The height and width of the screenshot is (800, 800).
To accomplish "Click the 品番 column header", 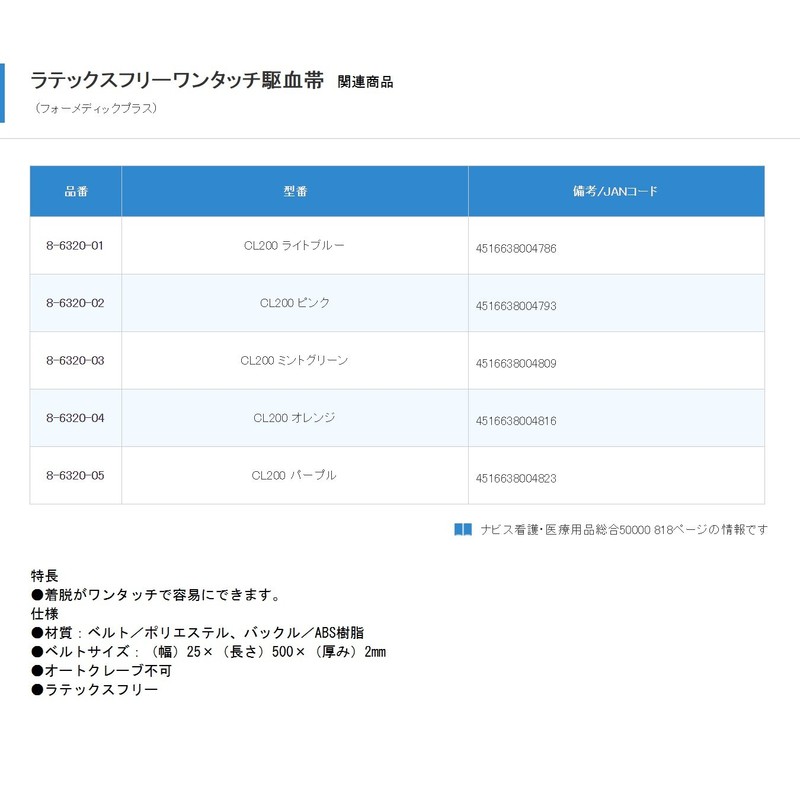I will (76, 191).
